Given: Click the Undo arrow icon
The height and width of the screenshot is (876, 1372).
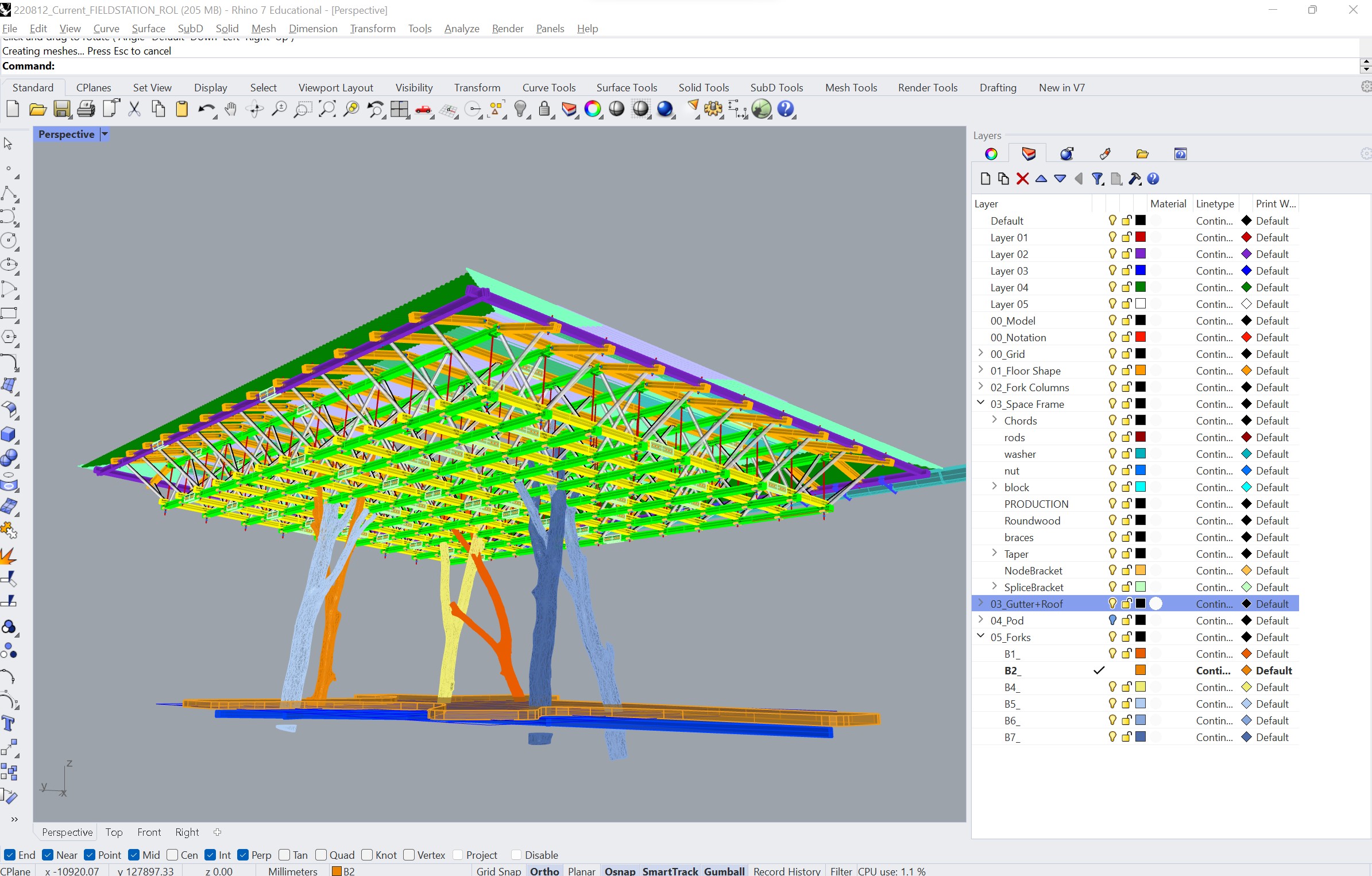Looking at the screenshot, I should coord(205,109).
